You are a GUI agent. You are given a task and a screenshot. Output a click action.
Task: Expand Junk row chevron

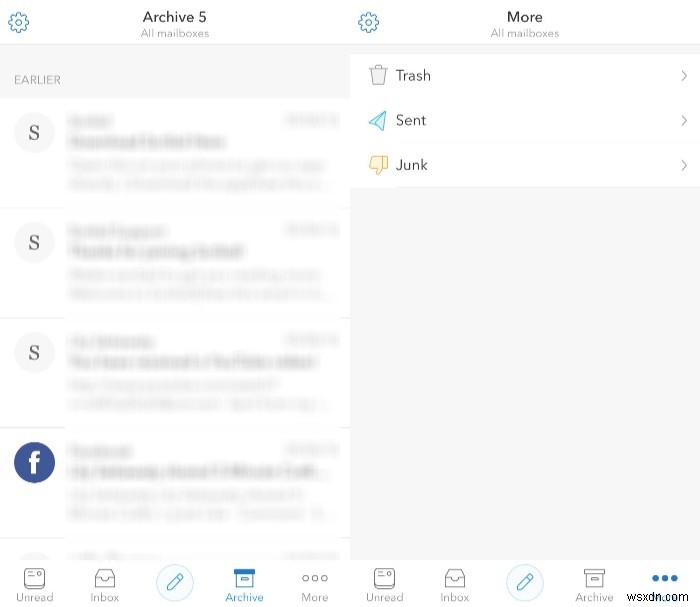point(684,166)
